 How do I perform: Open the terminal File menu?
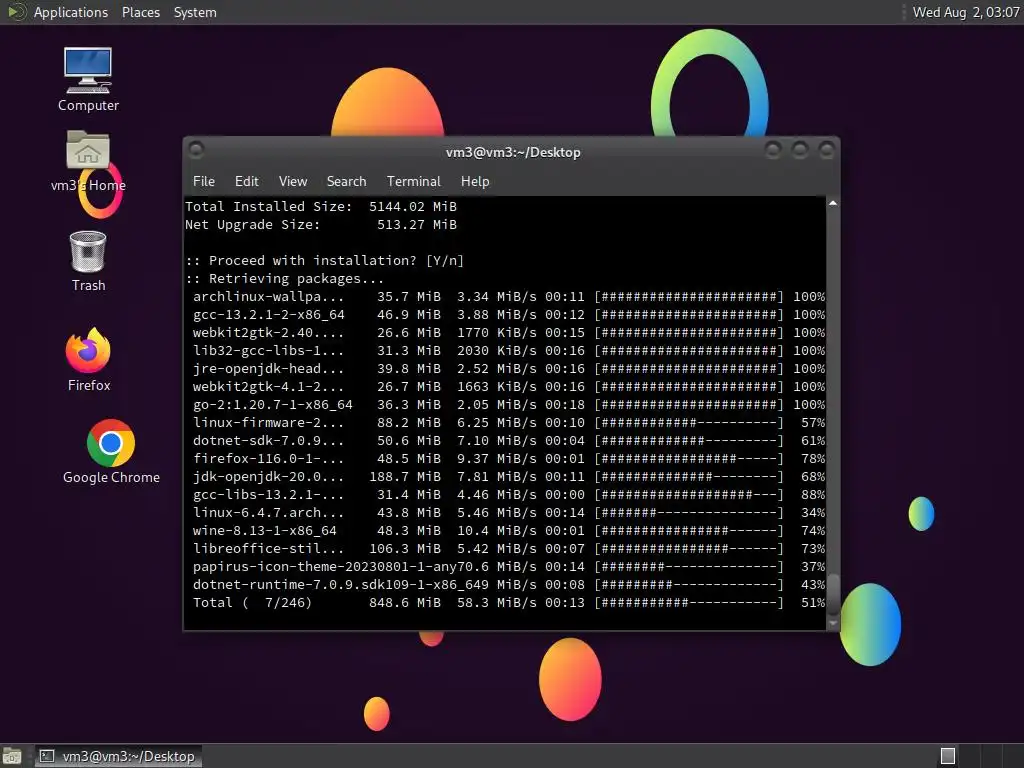(204, 182)
